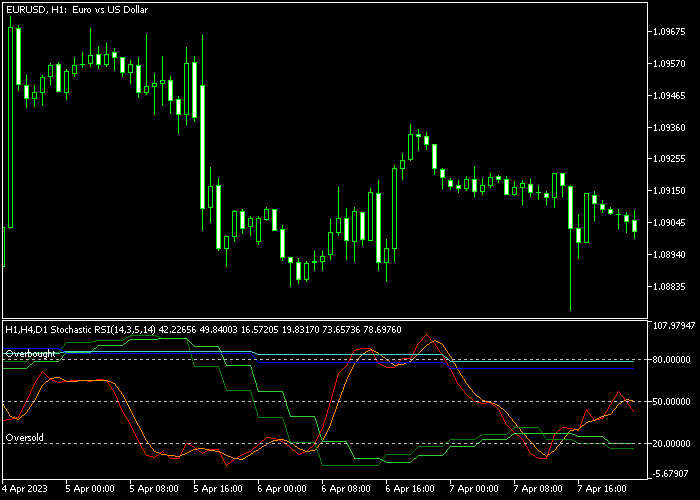
Task: Click the 42.22656 value in indicator header
Action: coord(177,330)
